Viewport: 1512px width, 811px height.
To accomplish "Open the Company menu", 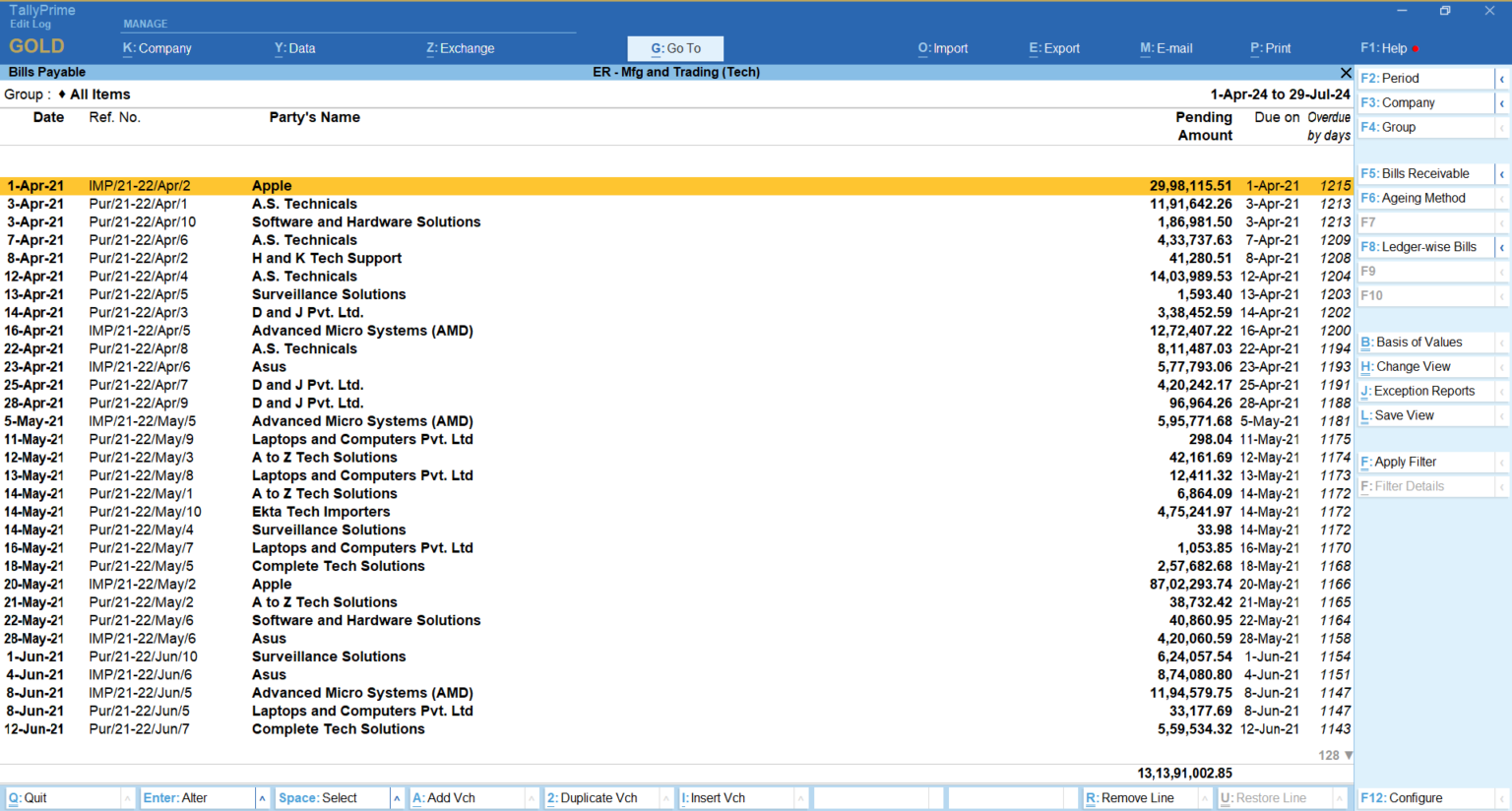I will coord(156,47).
